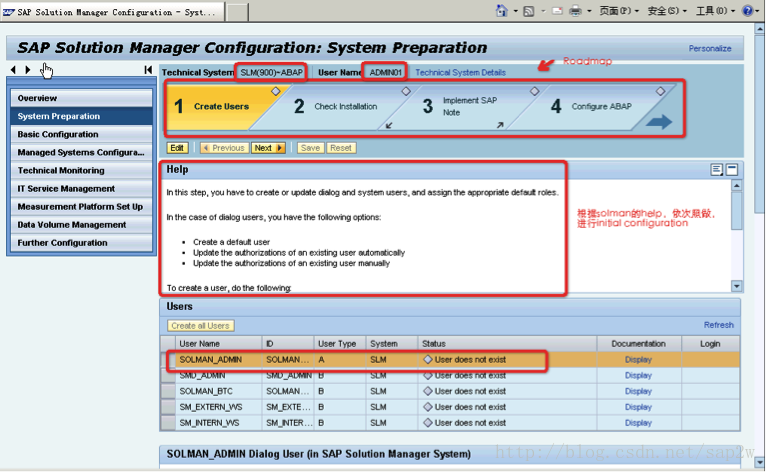The height and width of the screenshot is (472, 766).
Task: Open Display documentation for SOLMAN_BTC
Action: pos(638,391)
